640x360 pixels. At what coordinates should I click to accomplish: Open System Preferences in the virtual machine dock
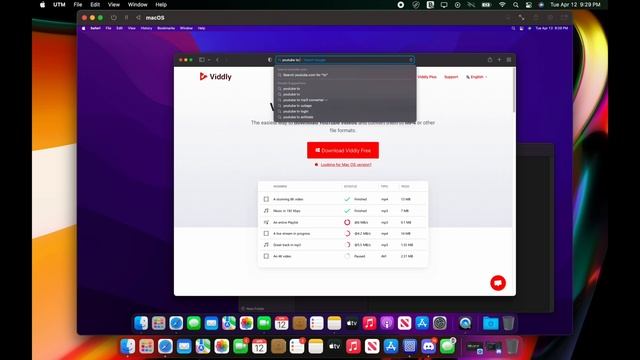(x=440, y=323)
